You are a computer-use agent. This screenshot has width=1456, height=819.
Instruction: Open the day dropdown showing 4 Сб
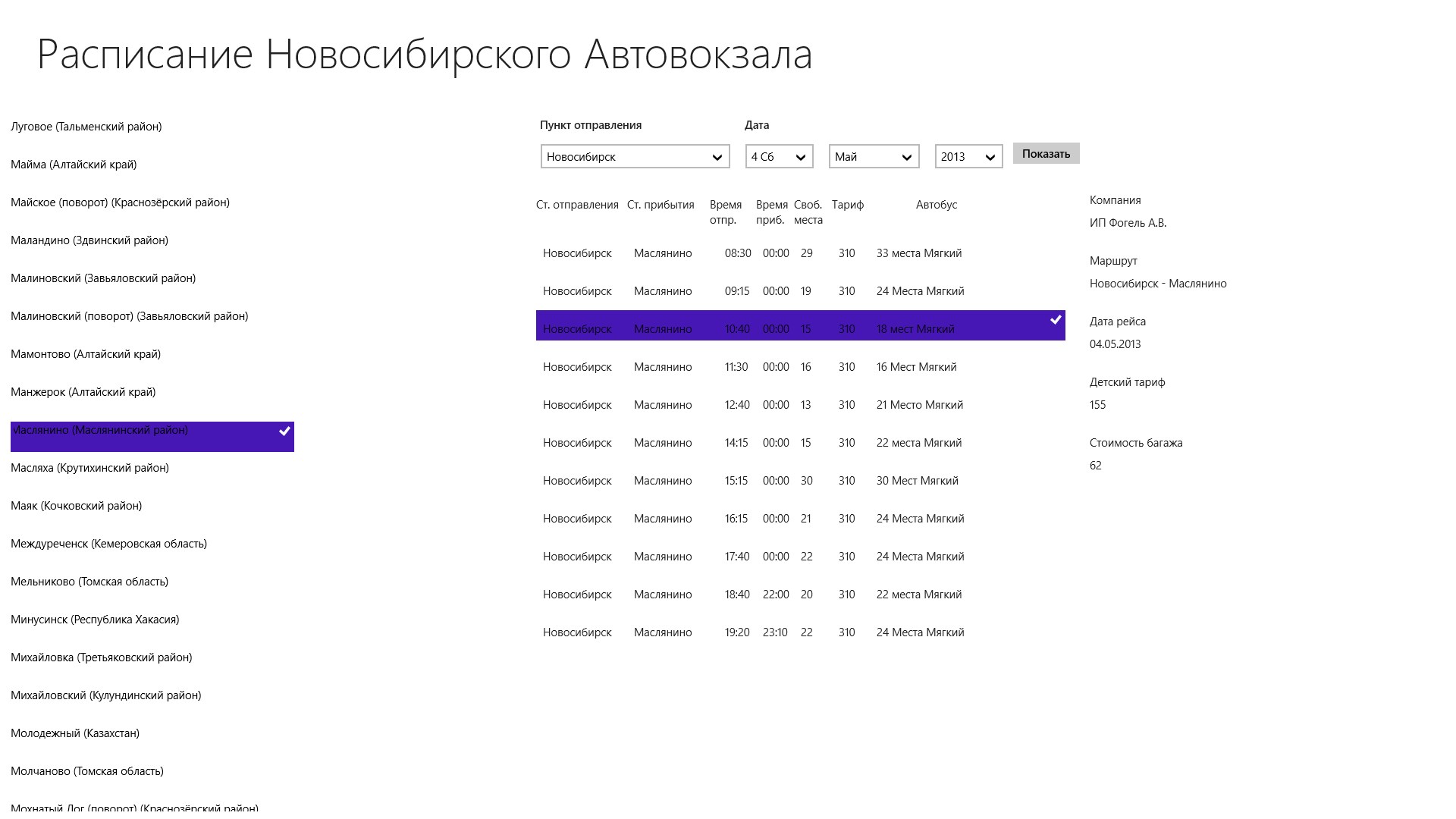(x=779, y=157)
